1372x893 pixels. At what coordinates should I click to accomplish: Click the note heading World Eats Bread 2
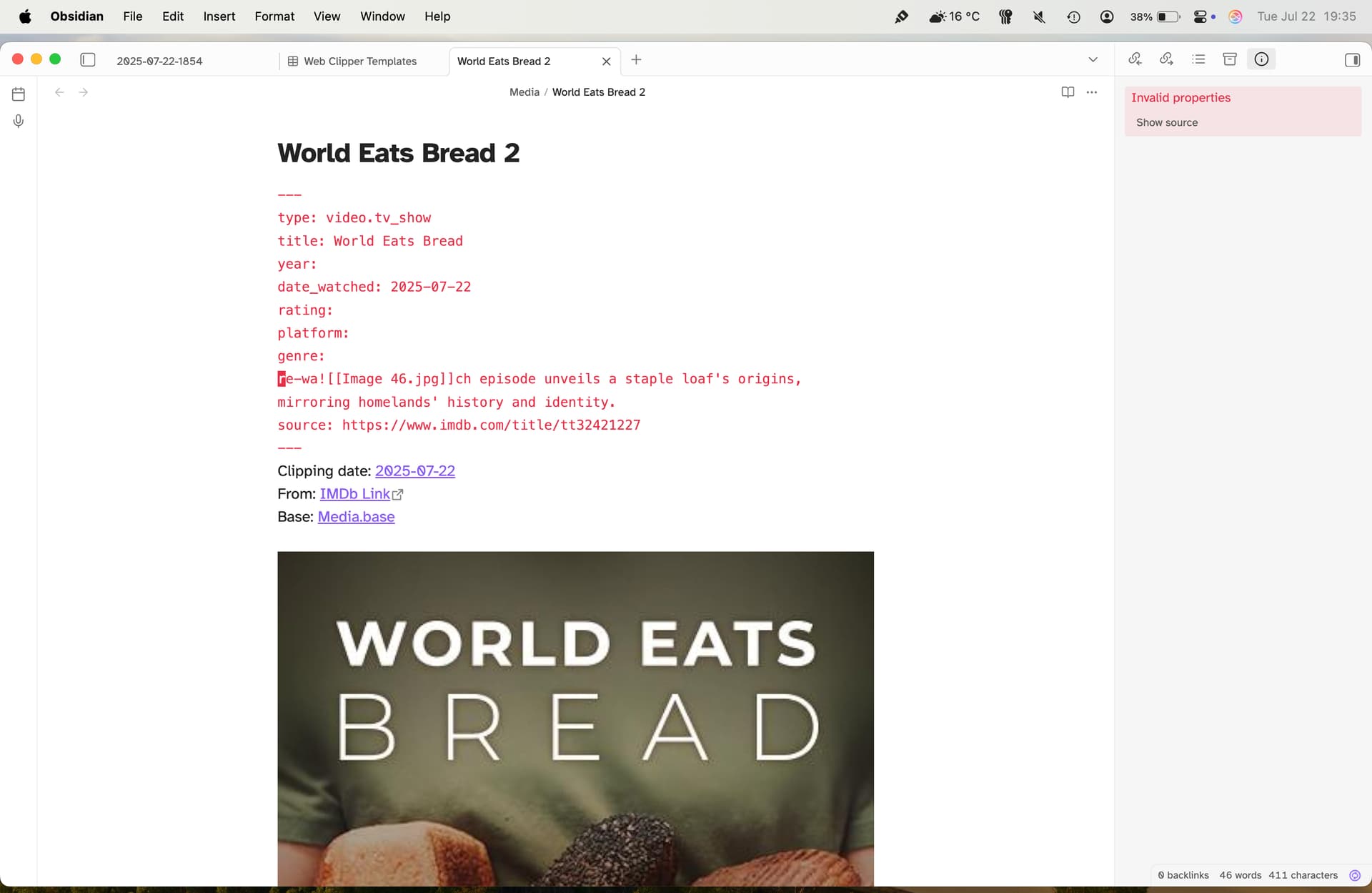tap(398, 153)
